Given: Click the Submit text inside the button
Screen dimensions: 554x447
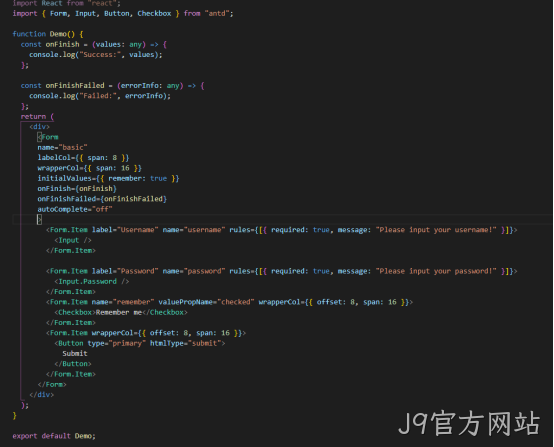Looking at the screenshot, I should [x=75, y=354].
